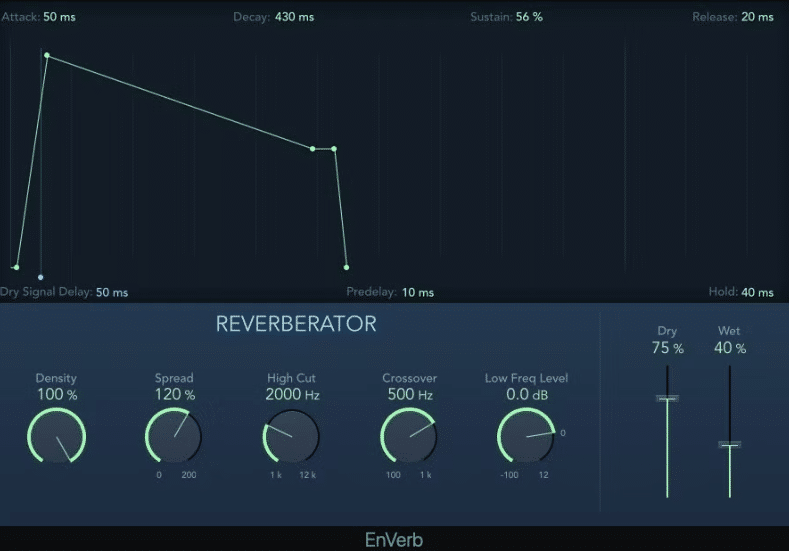Click the Decay value 430 ms
The width and height of the screenshot is (789, 551).
pyautogui.click(x=295, y=18)
